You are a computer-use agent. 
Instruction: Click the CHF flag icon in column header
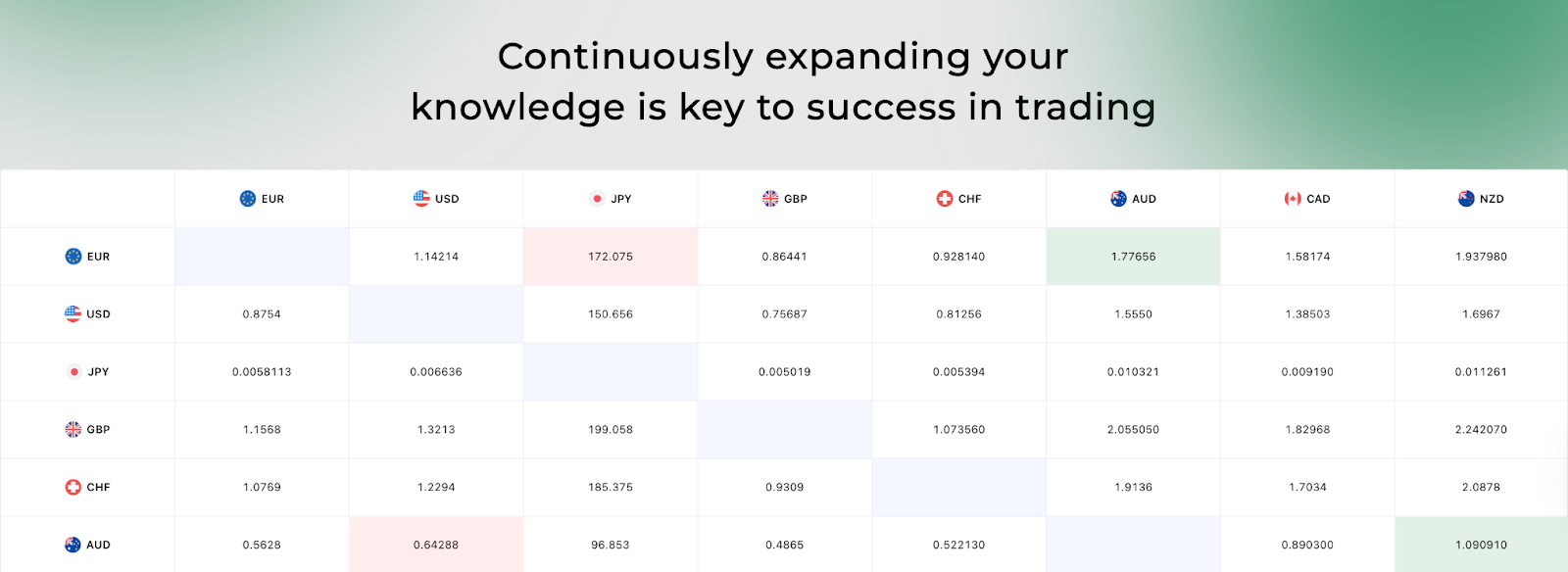click(x=945, y=199)
